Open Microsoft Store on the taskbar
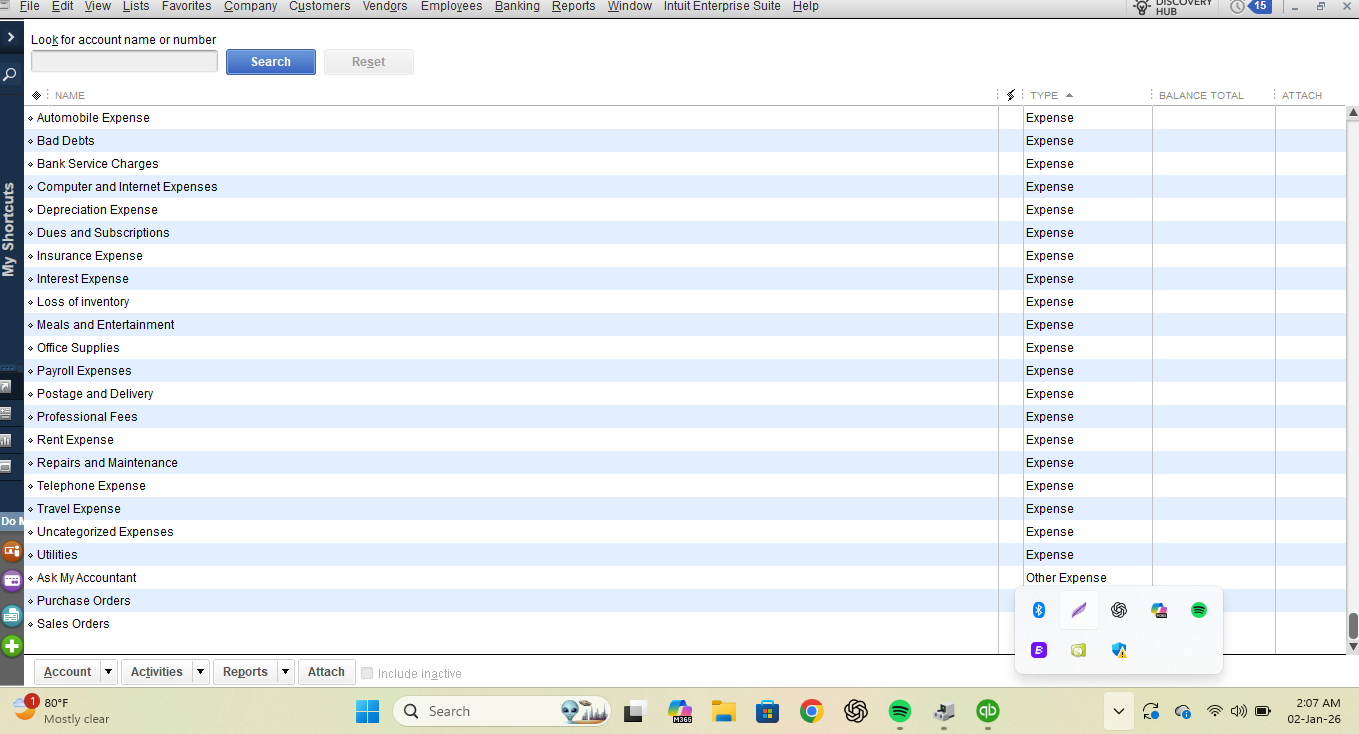Image resolution: width=1359 pixels, height=734 pixels. pos(768,711)
